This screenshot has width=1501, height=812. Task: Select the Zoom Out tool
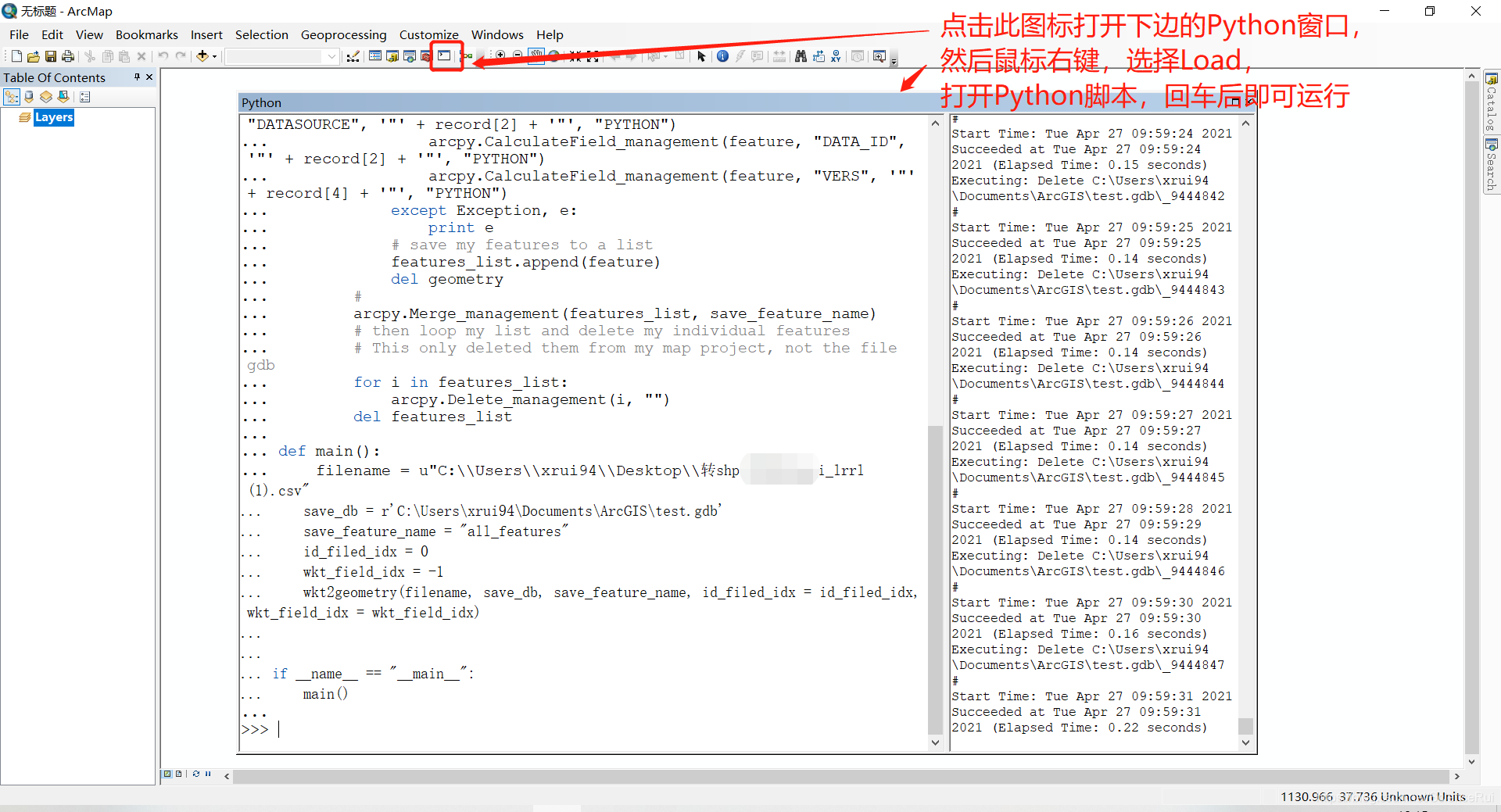pos(518,55)
